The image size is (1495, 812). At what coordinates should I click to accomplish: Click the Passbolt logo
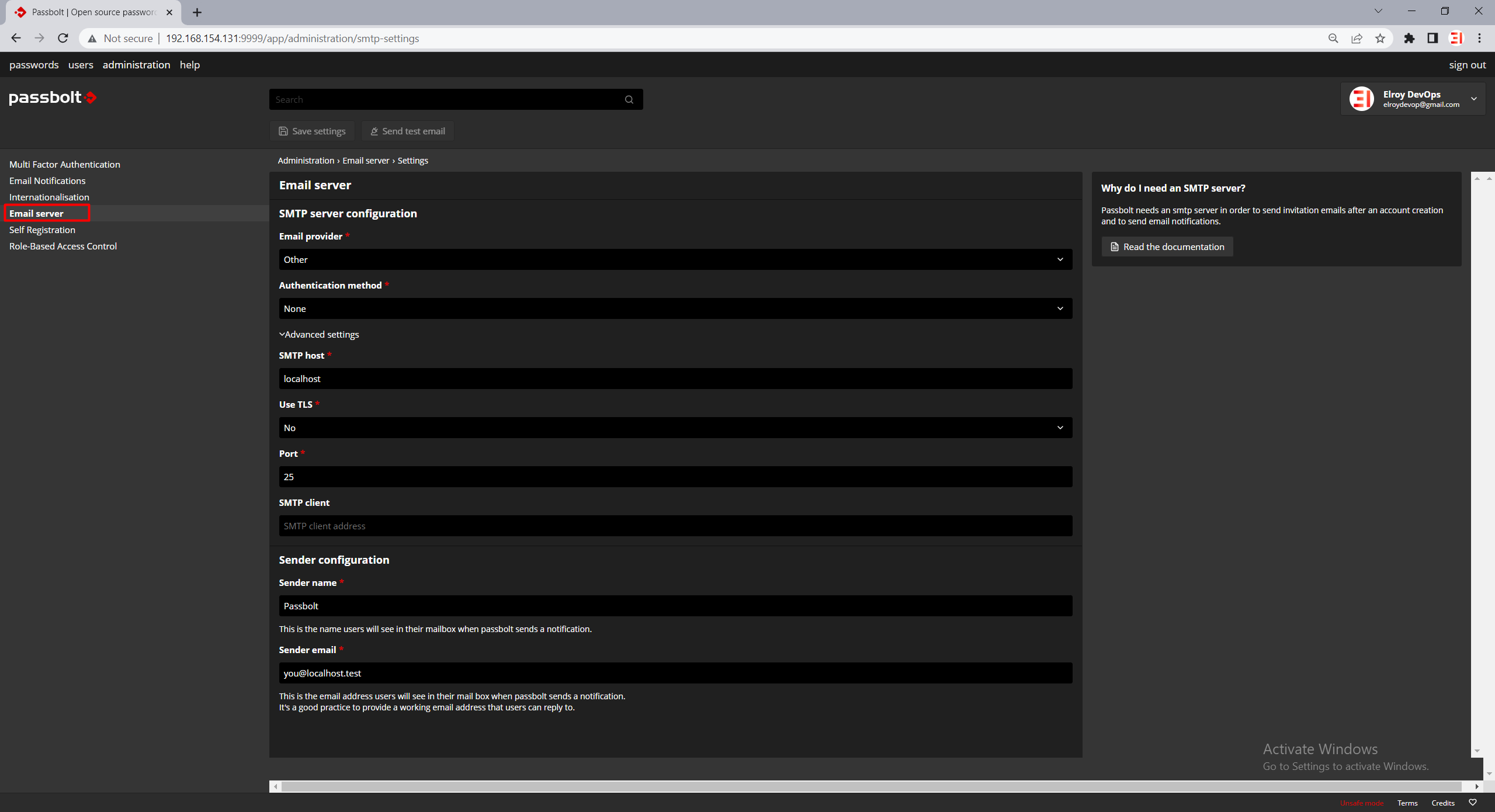[53, 98]
